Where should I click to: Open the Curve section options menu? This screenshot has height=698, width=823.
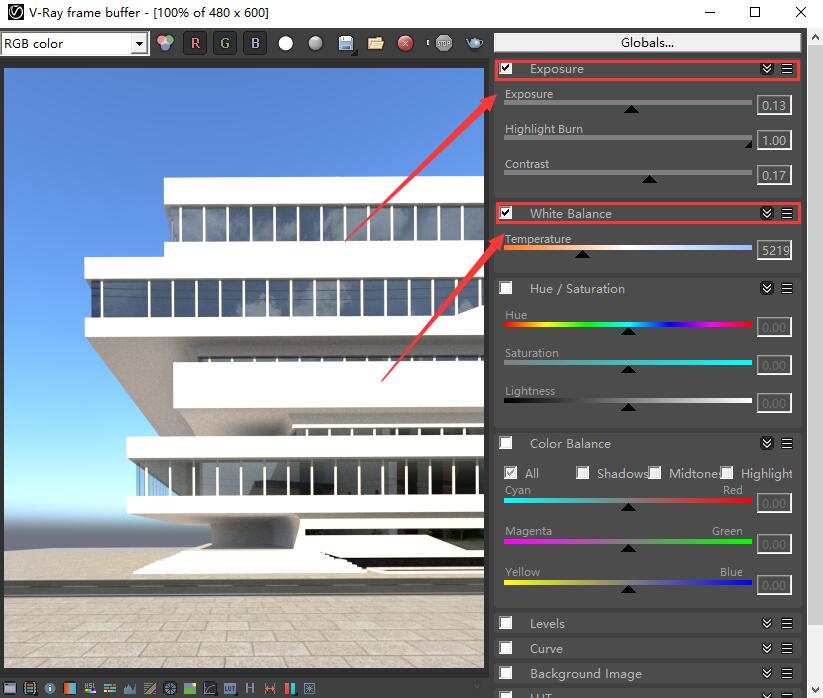point(787,648)
